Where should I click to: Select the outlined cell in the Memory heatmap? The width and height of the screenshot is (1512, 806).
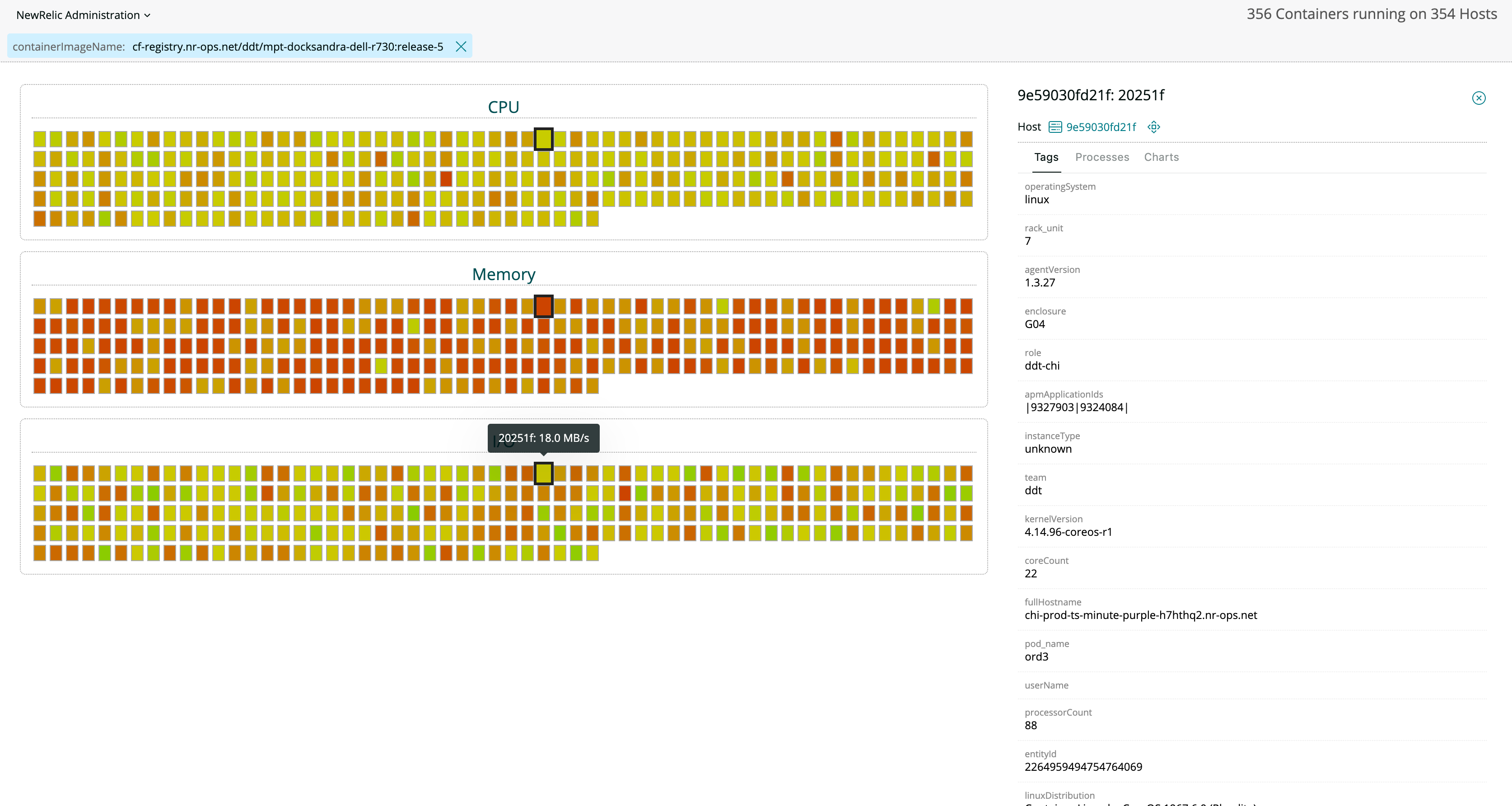pyautogui.click(x=544, y=306)
